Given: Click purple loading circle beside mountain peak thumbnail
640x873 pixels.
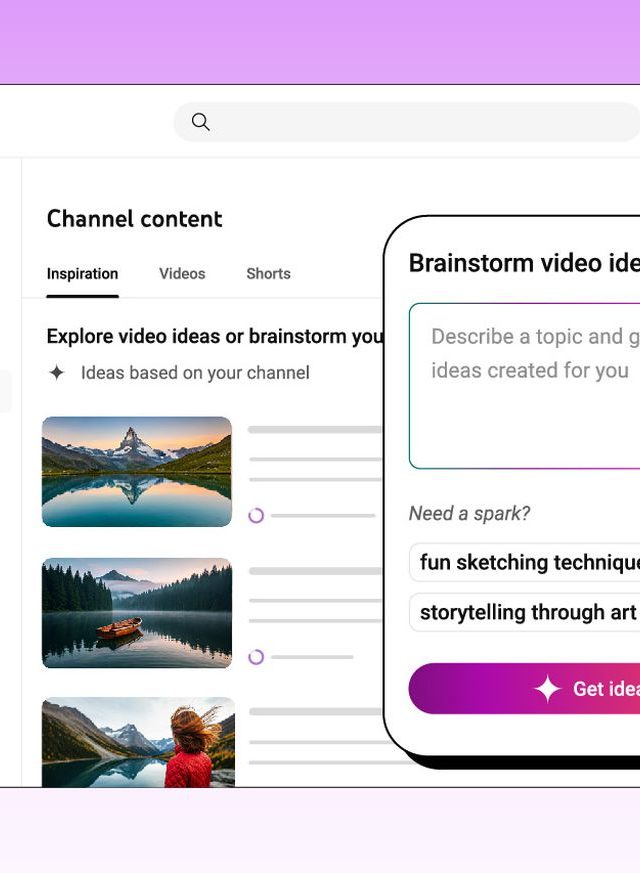Looking at the screenshot, I should [x=256, y=516].
